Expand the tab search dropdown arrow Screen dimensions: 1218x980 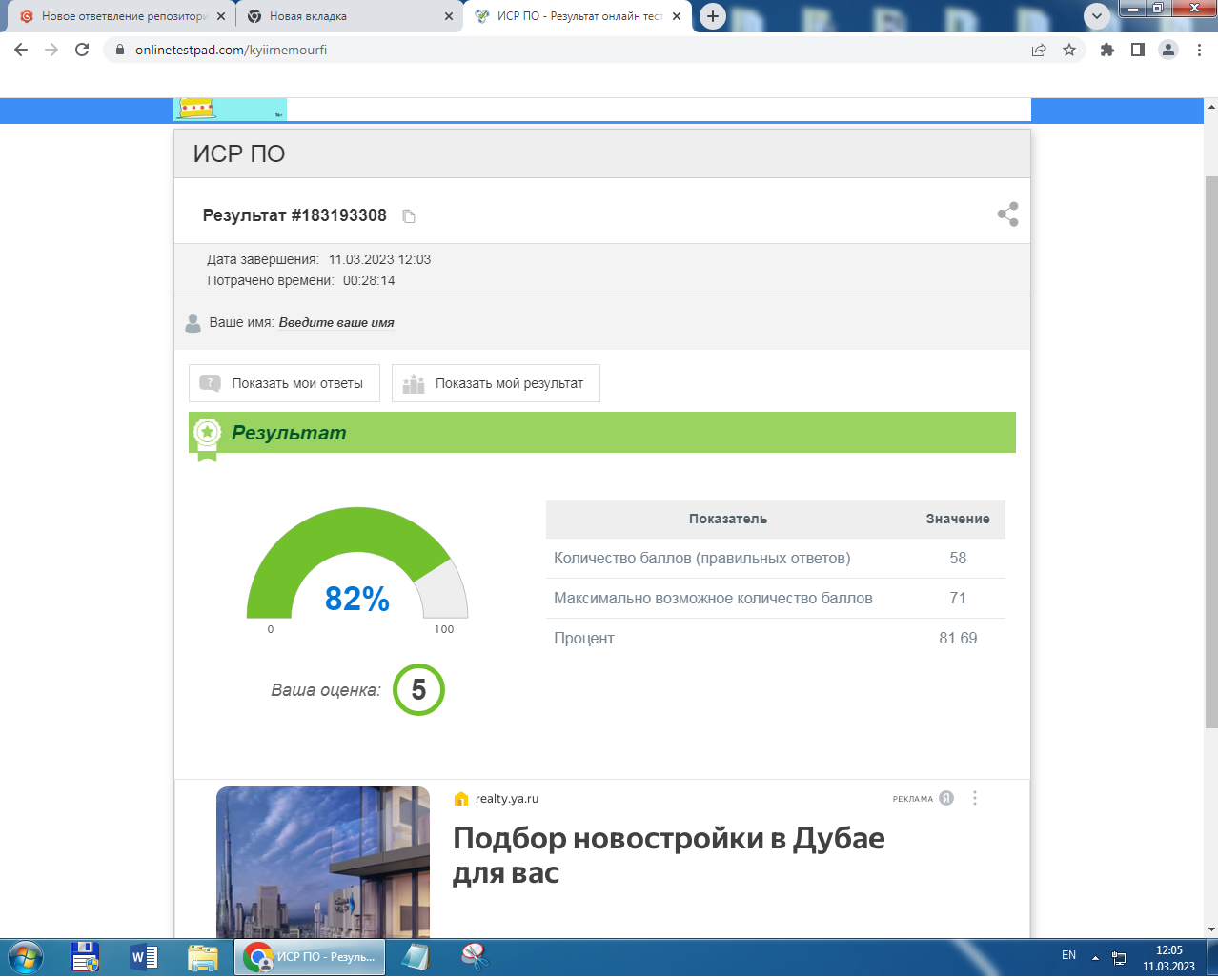(x=1097, y=15)
